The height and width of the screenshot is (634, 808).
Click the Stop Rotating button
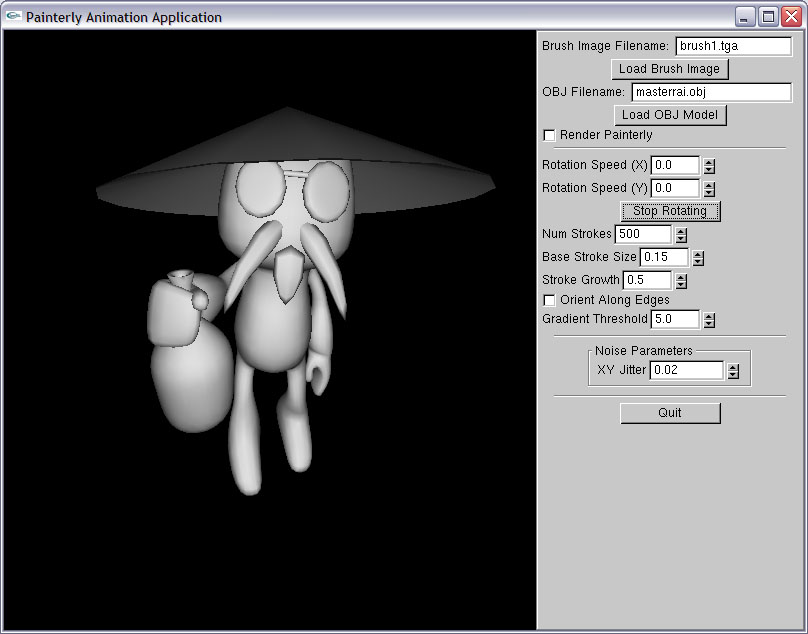669,211
